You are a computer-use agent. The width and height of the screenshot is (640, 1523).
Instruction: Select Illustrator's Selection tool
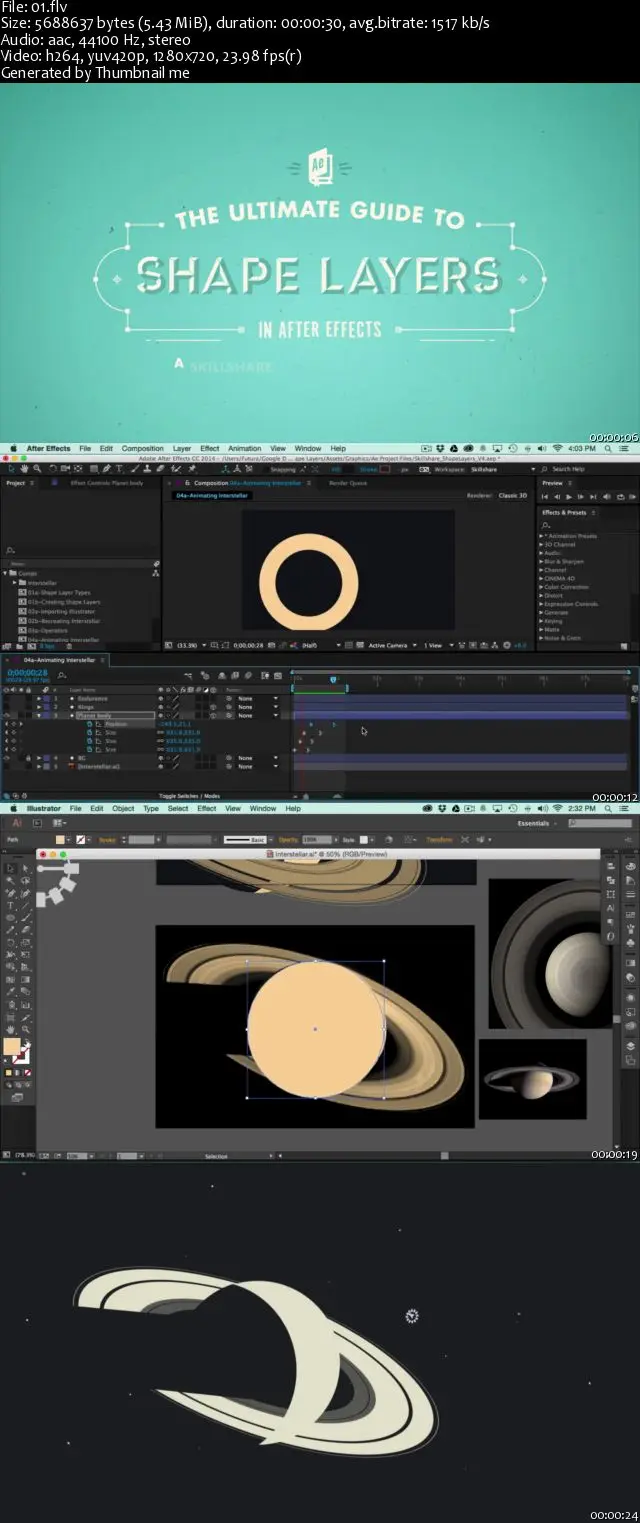pos(11,868)
